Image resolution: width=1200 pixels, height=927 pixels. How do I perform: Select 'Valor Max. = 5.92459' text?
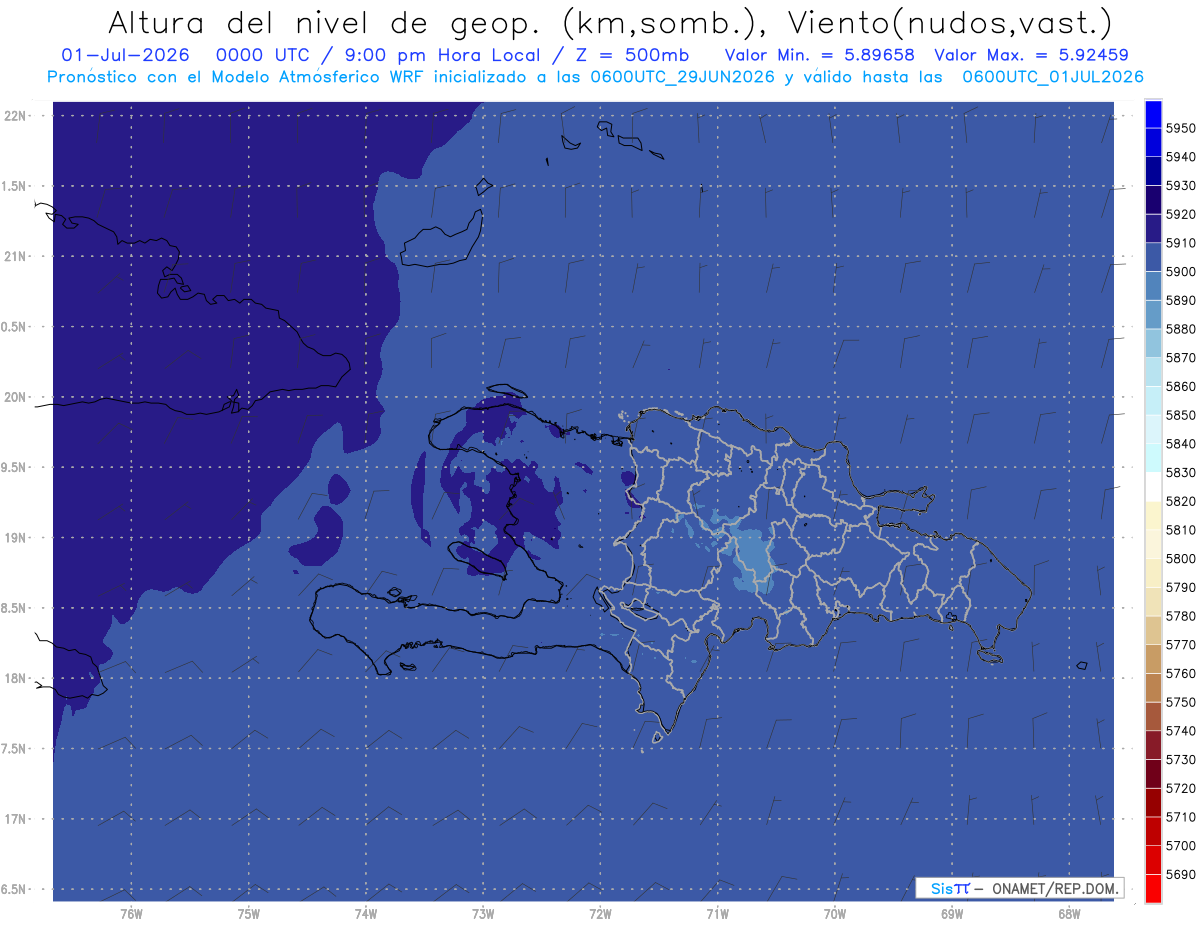coord(1029,55)
